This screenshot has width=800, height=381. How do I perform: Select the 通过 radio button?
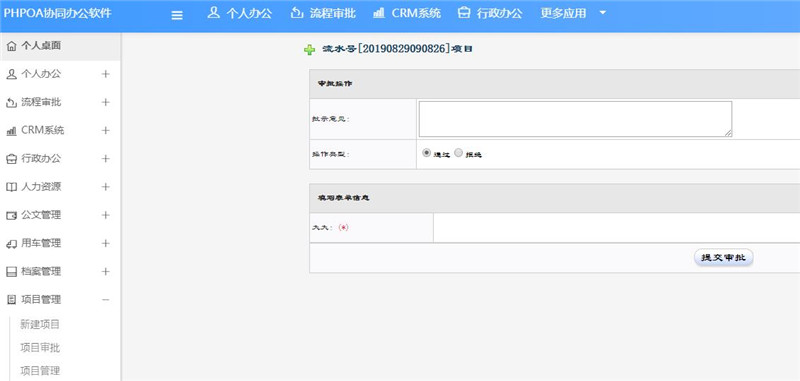point(427,153)
